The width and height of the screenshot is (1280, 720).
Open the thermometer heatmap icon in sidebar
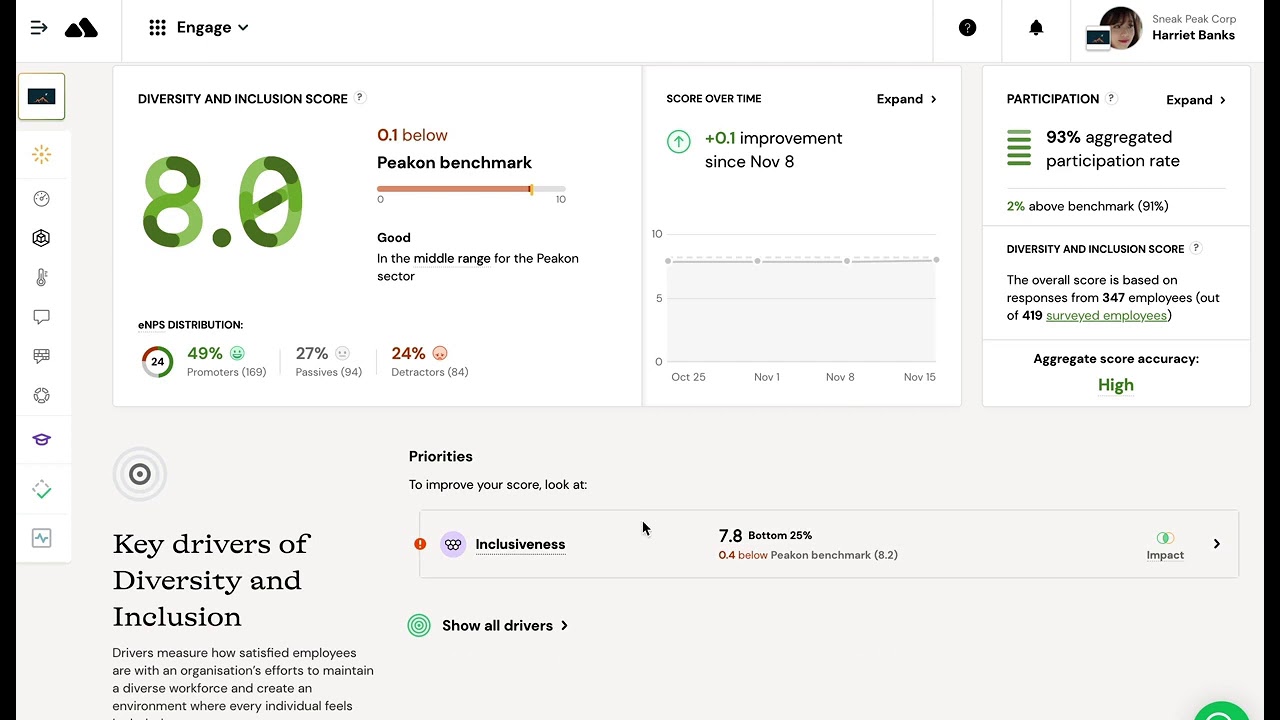click(41, 277)
